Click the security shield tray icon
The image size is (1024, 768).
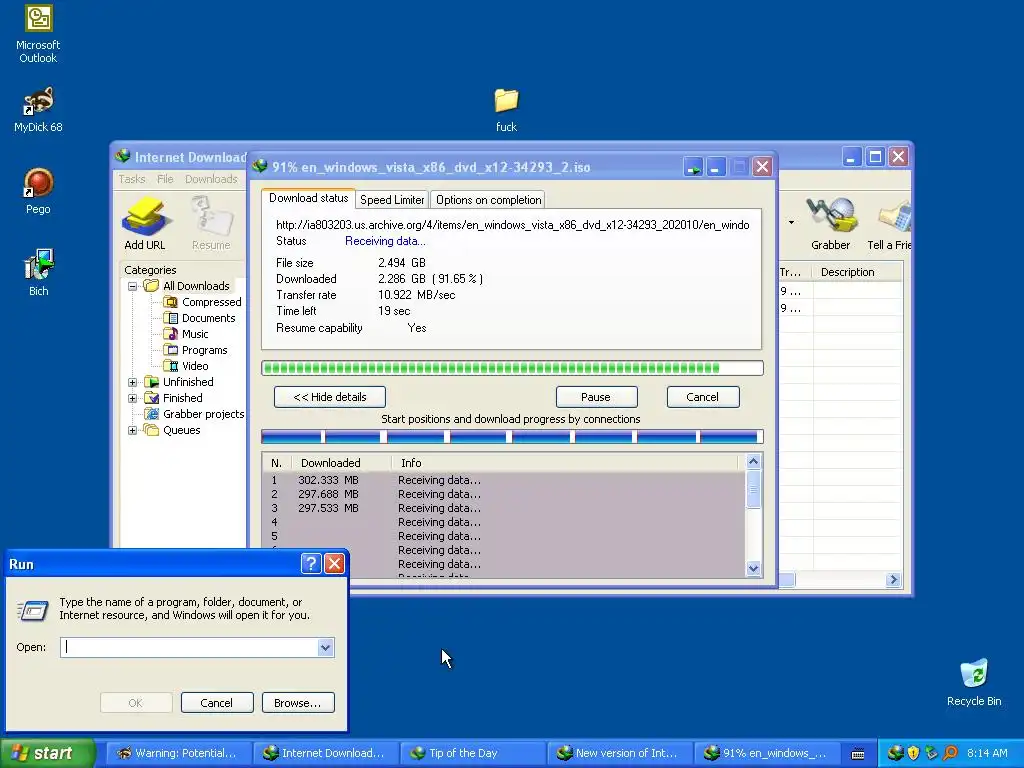tap(913, 753)
